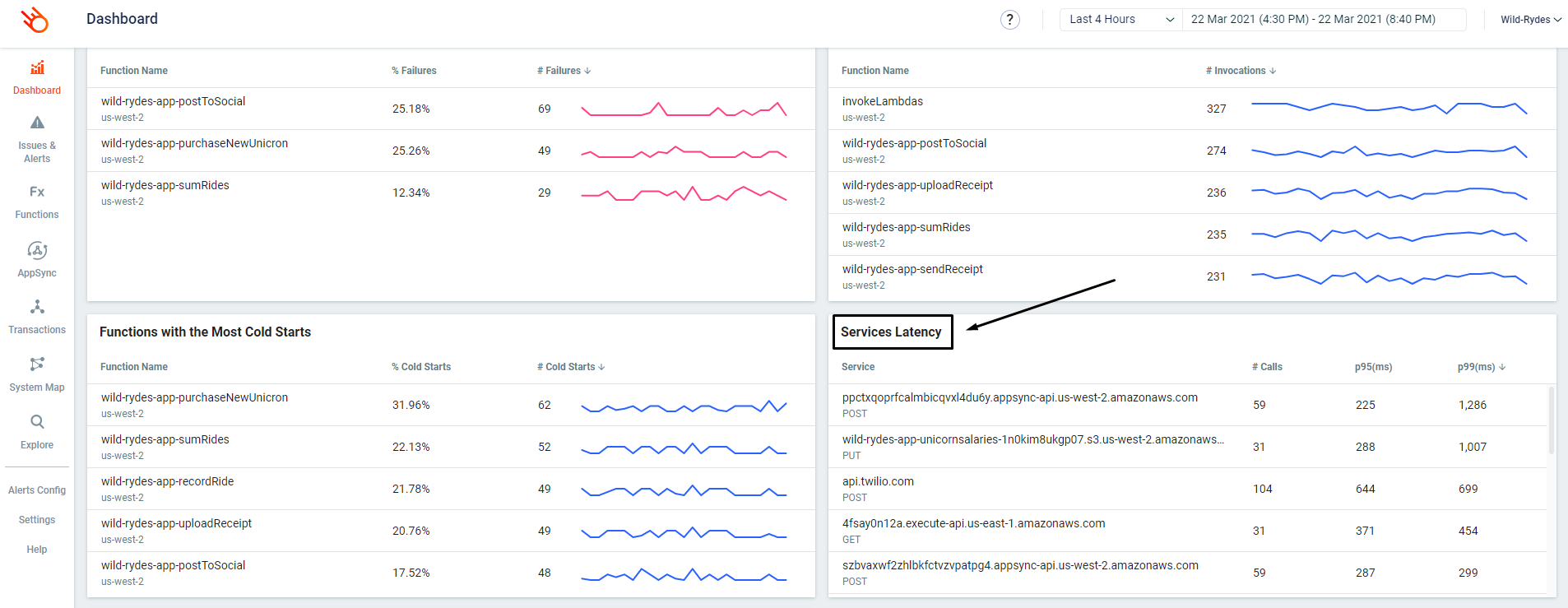Open the Explore magnifier icon
The width and height of the screenshot is (1568, 608).
(37, 421)
